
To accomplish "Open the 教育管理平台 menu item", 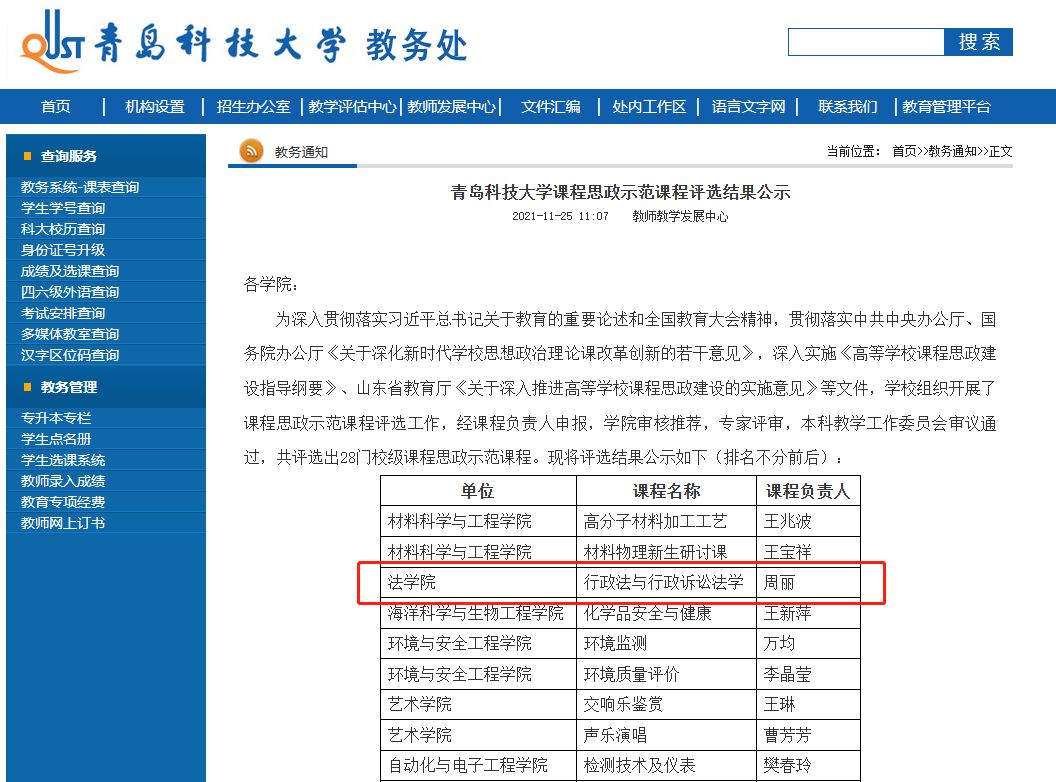I will [x=946, y=107].
